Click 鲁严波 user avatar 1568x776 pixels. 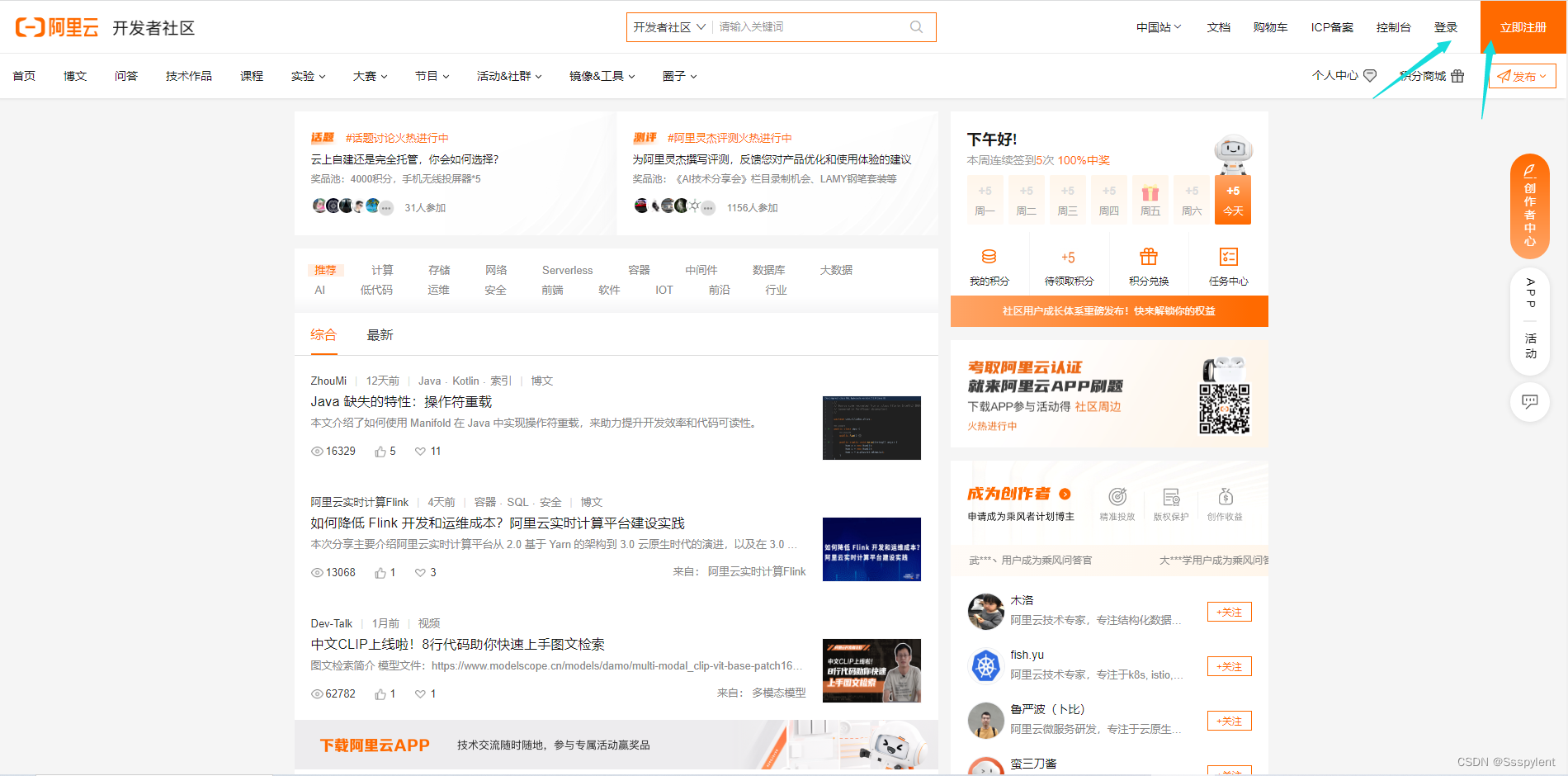tap(985, 720)
